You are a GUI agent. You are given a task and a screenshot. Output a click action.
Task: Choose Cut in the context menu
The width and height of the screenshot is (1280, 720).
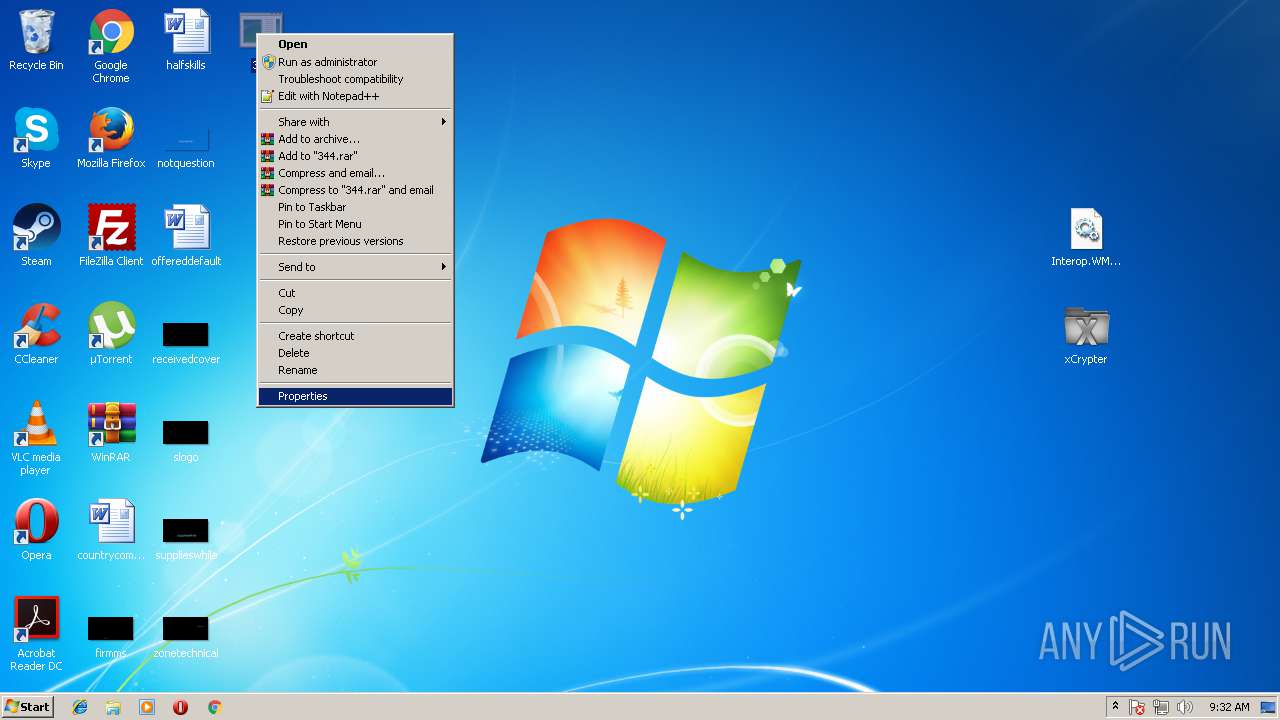tap(355, 293)
